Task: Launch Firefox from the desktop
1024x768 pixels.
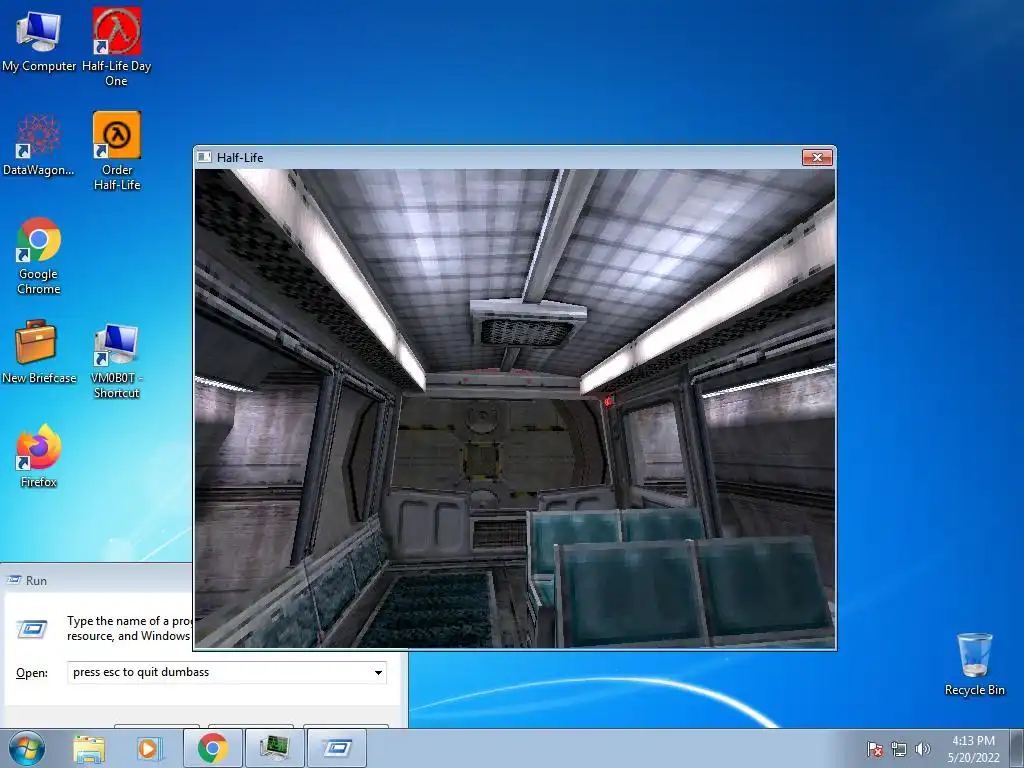Action: point(39,456)
